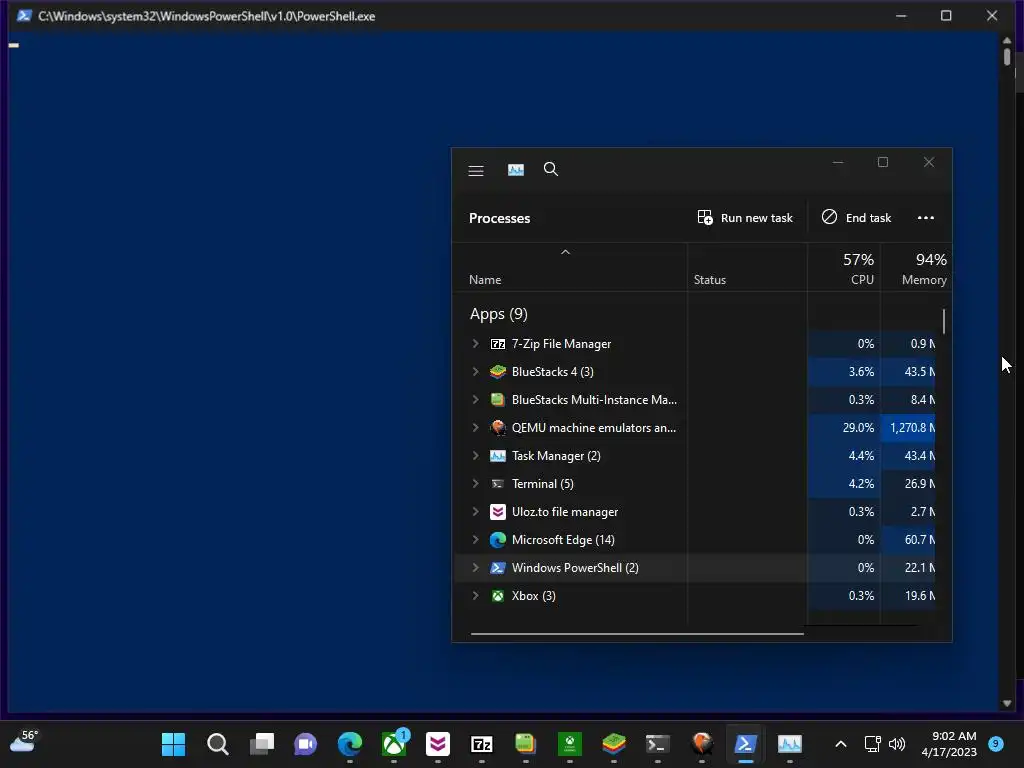
Task: Select the Windows PowerShell row text
Action: tap(575, 568)
